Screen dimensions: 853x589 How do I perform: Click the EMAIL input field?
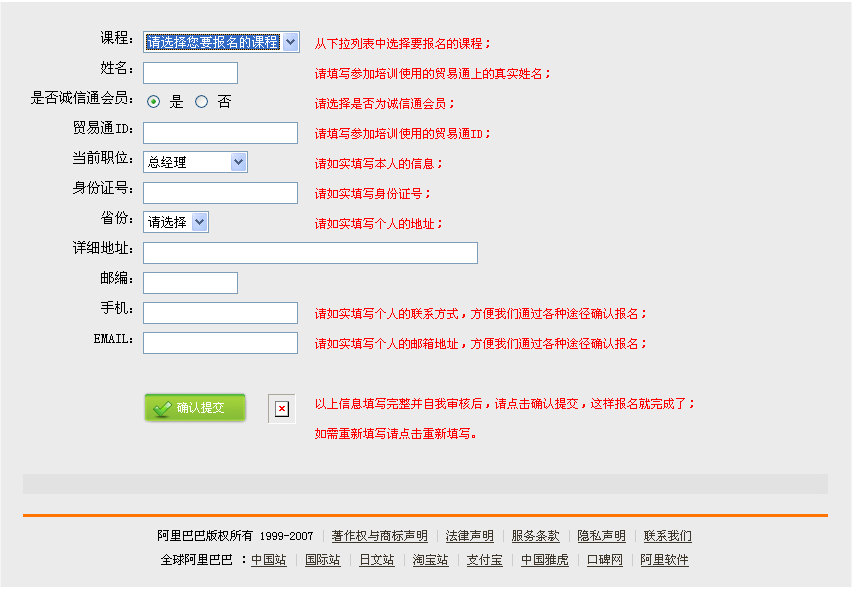pos(220,343)
